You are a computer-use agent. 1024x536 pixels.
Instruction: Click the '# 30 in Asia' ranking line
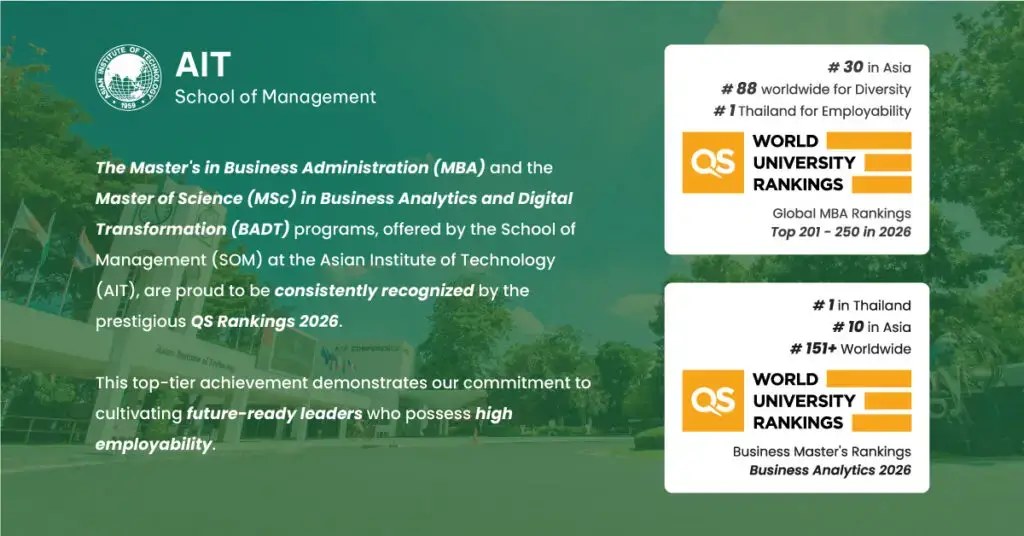click(x=865, y=67)
